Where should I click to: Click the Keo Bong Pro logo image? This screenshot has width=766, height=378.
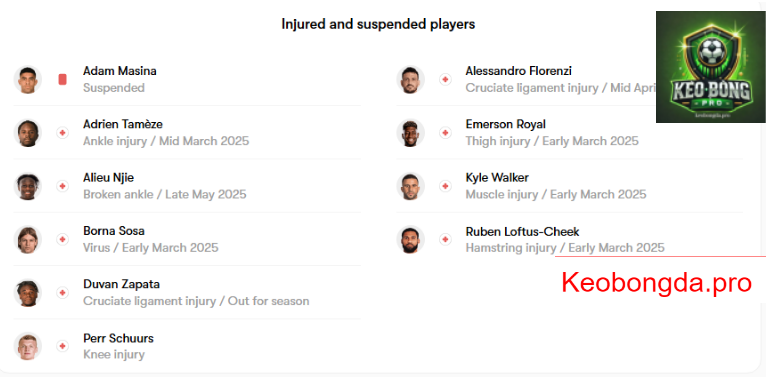710,67
